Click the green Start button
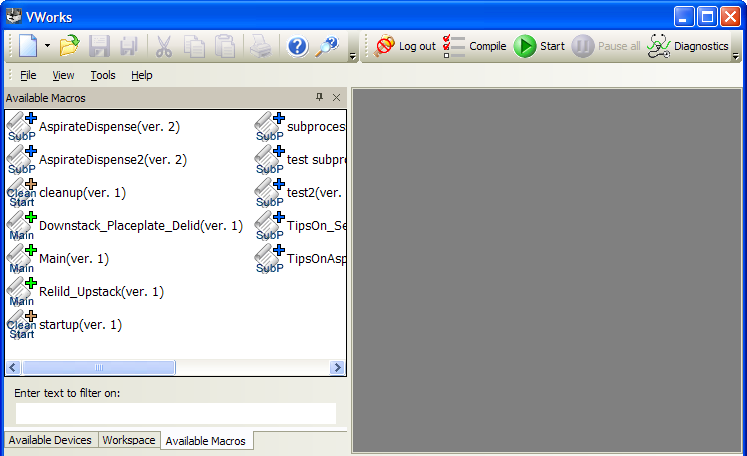747x456 pixels. point(539,46)
